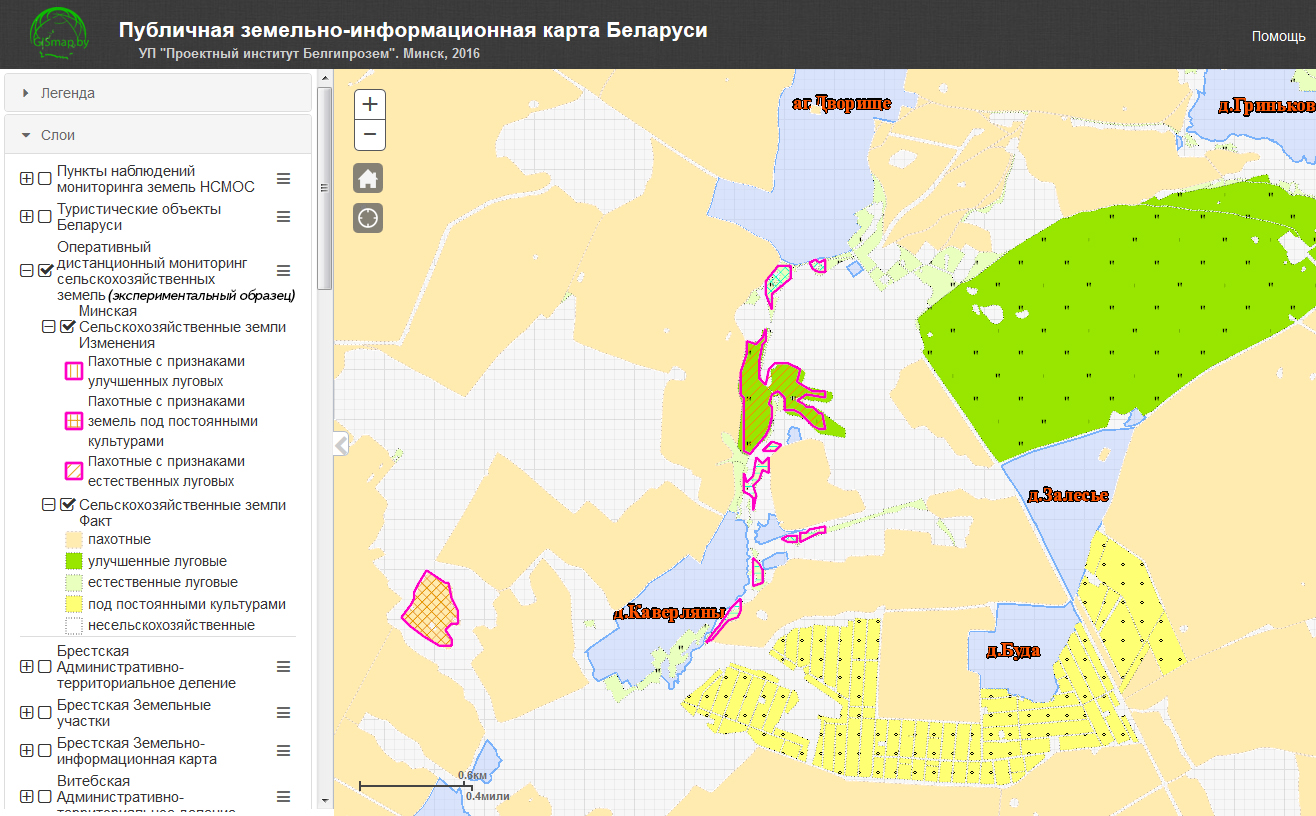
Task: Open menu for Пункты наблюдений layer
Action: pos(284,179)
